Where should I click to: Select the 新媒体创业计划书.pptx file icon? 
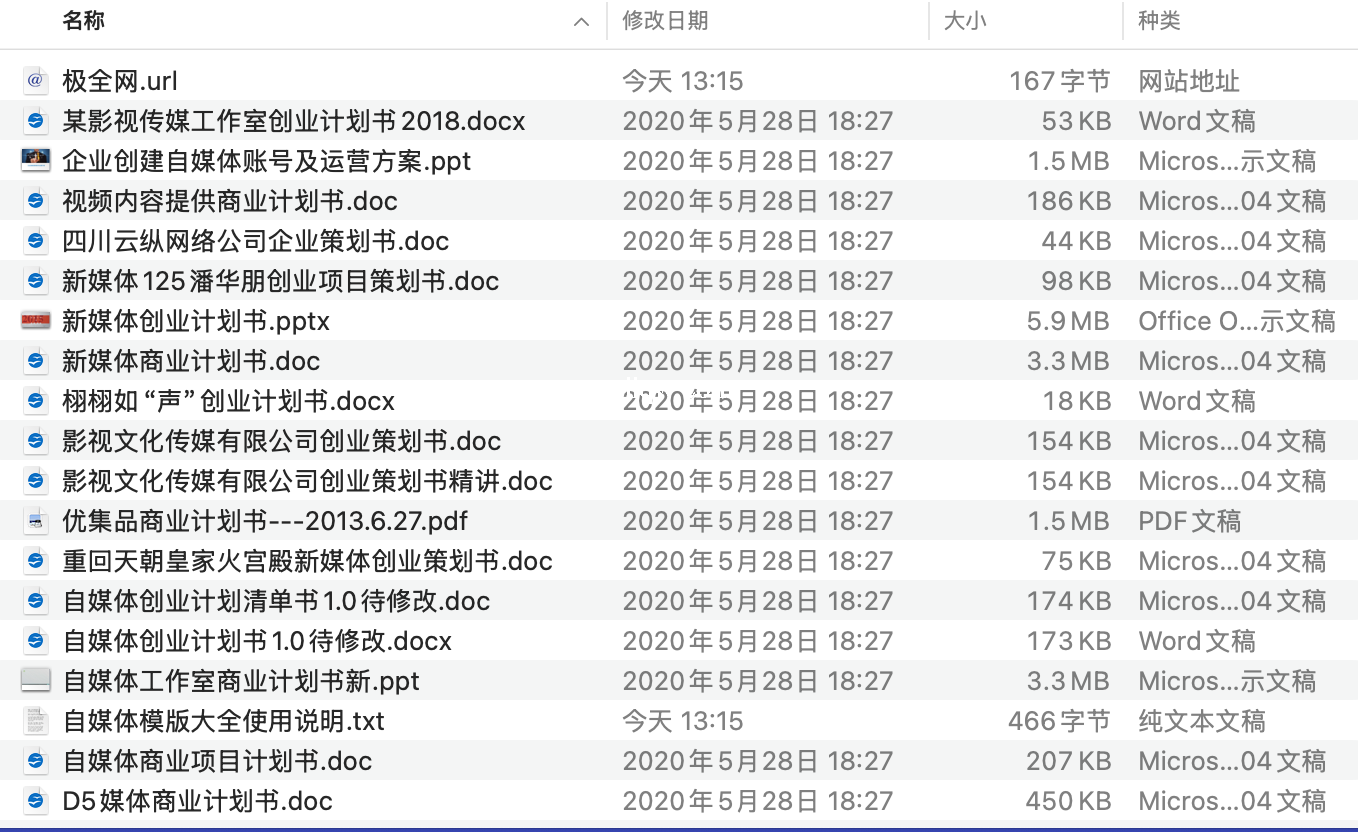coord(36,321)
